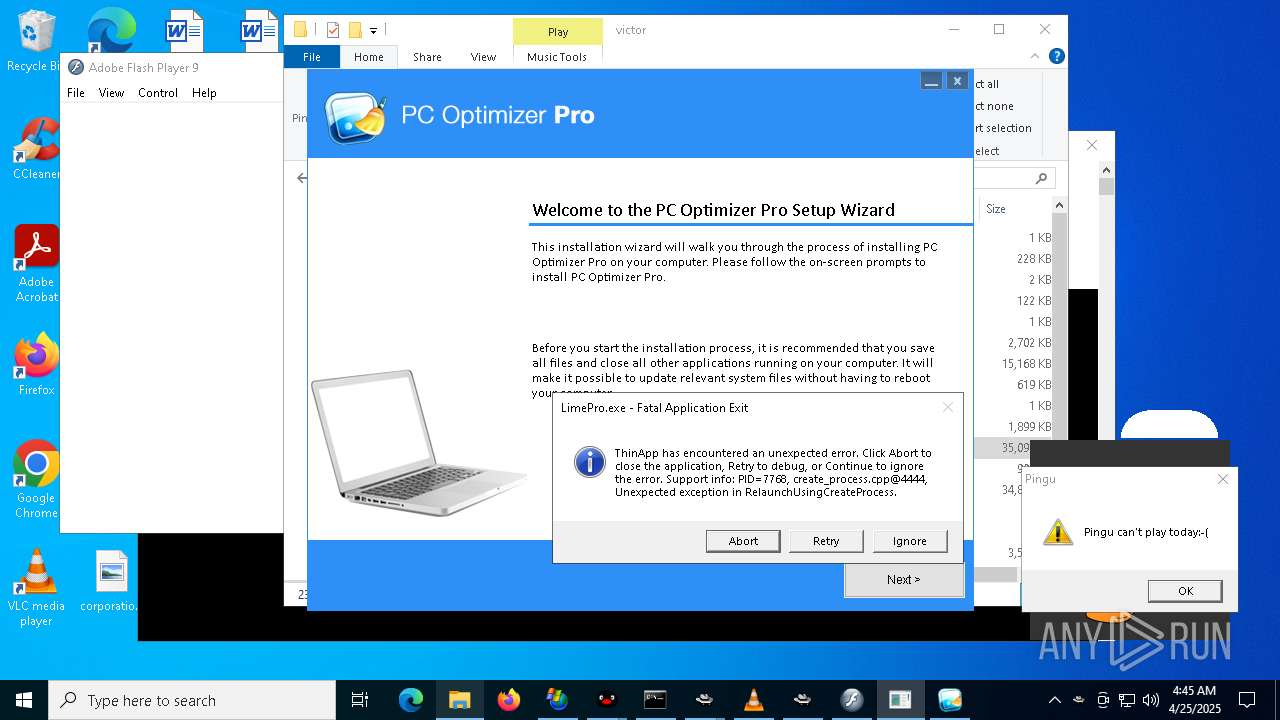Close the white window behind Explorer
The image size is (1280, 720).
[x=1092, y=145]
